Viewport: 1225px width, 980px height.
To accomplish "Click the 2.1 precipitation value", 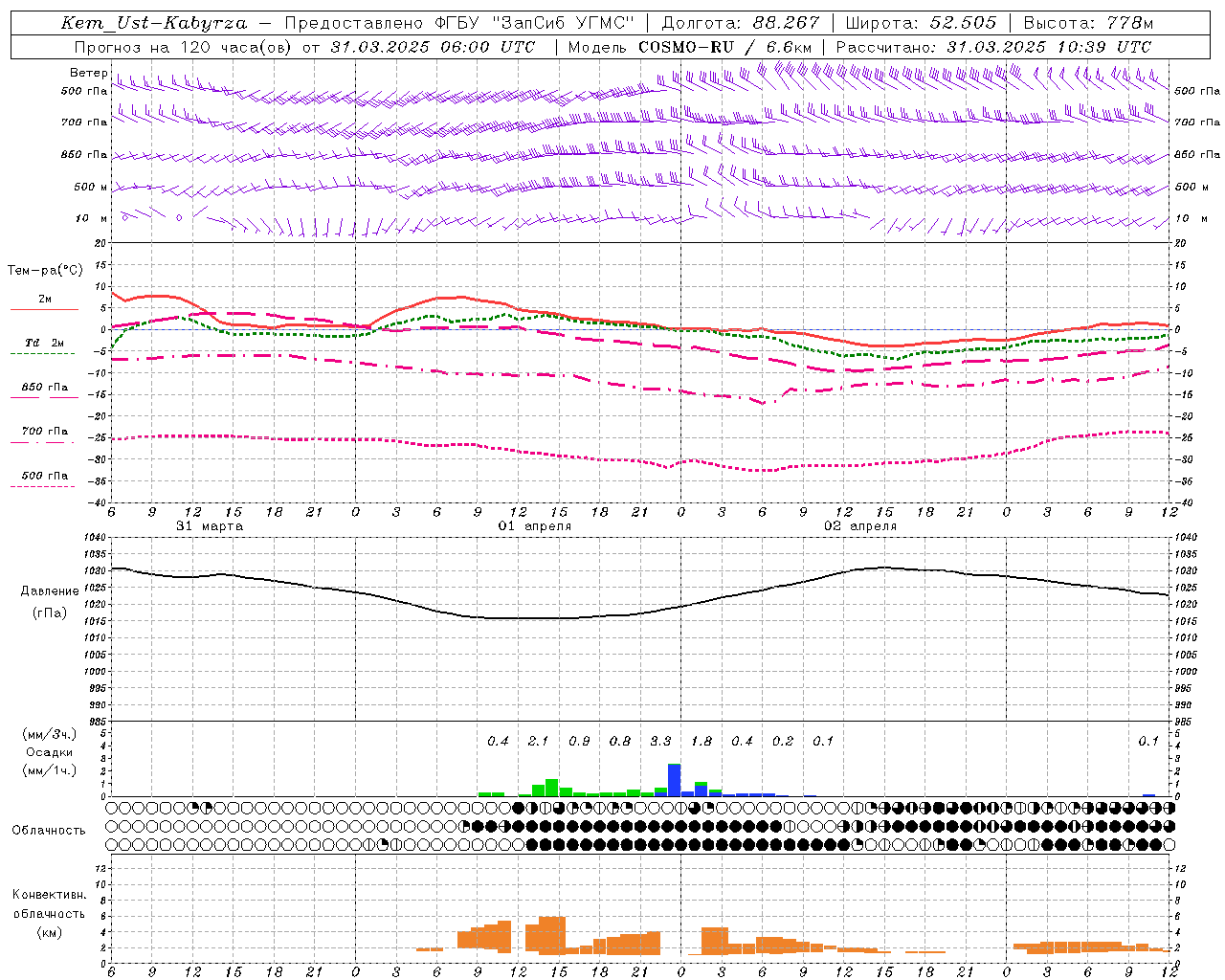I will (538, 742).
